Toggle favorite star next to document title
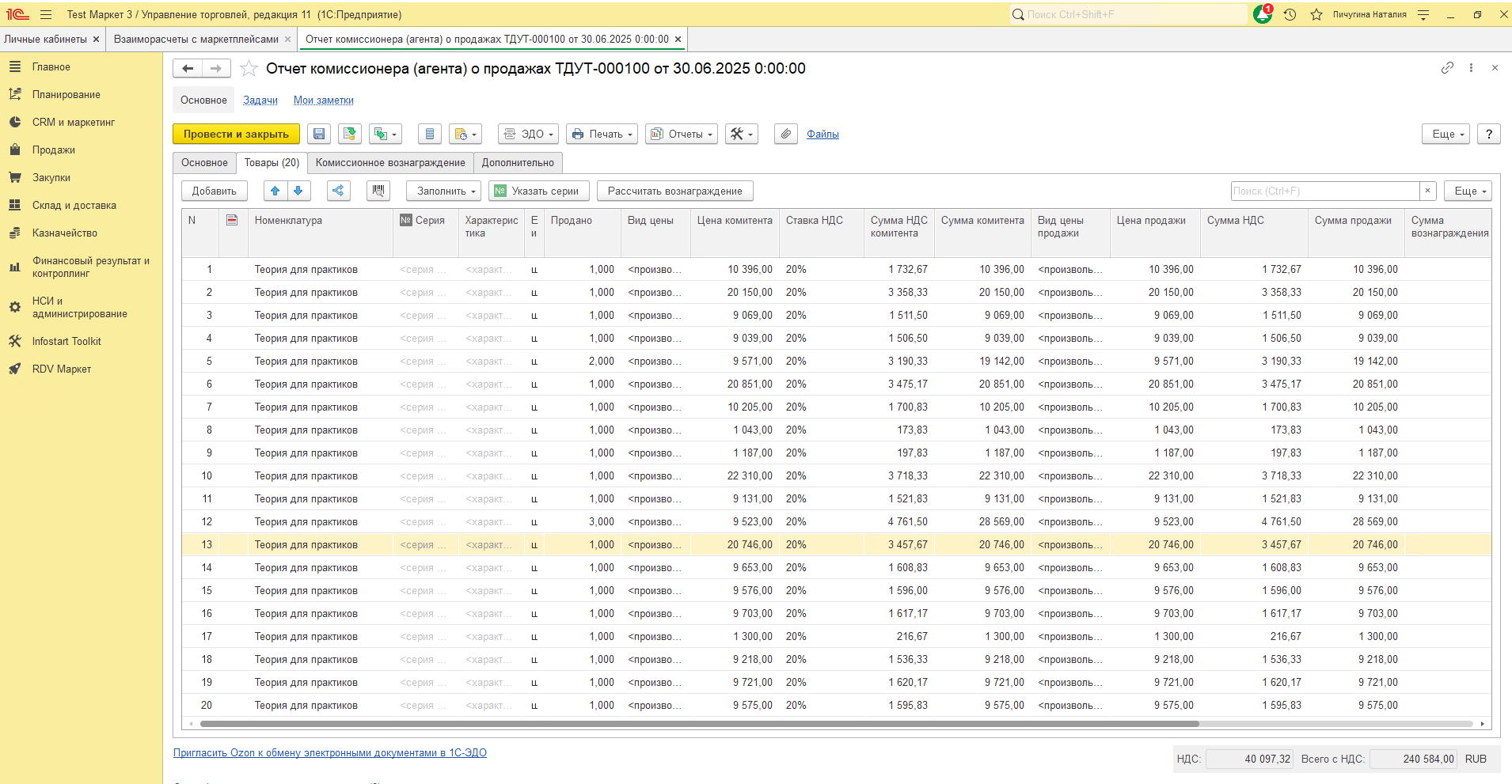The height and width of the screenshot is (784, 1512). (249, 69)
